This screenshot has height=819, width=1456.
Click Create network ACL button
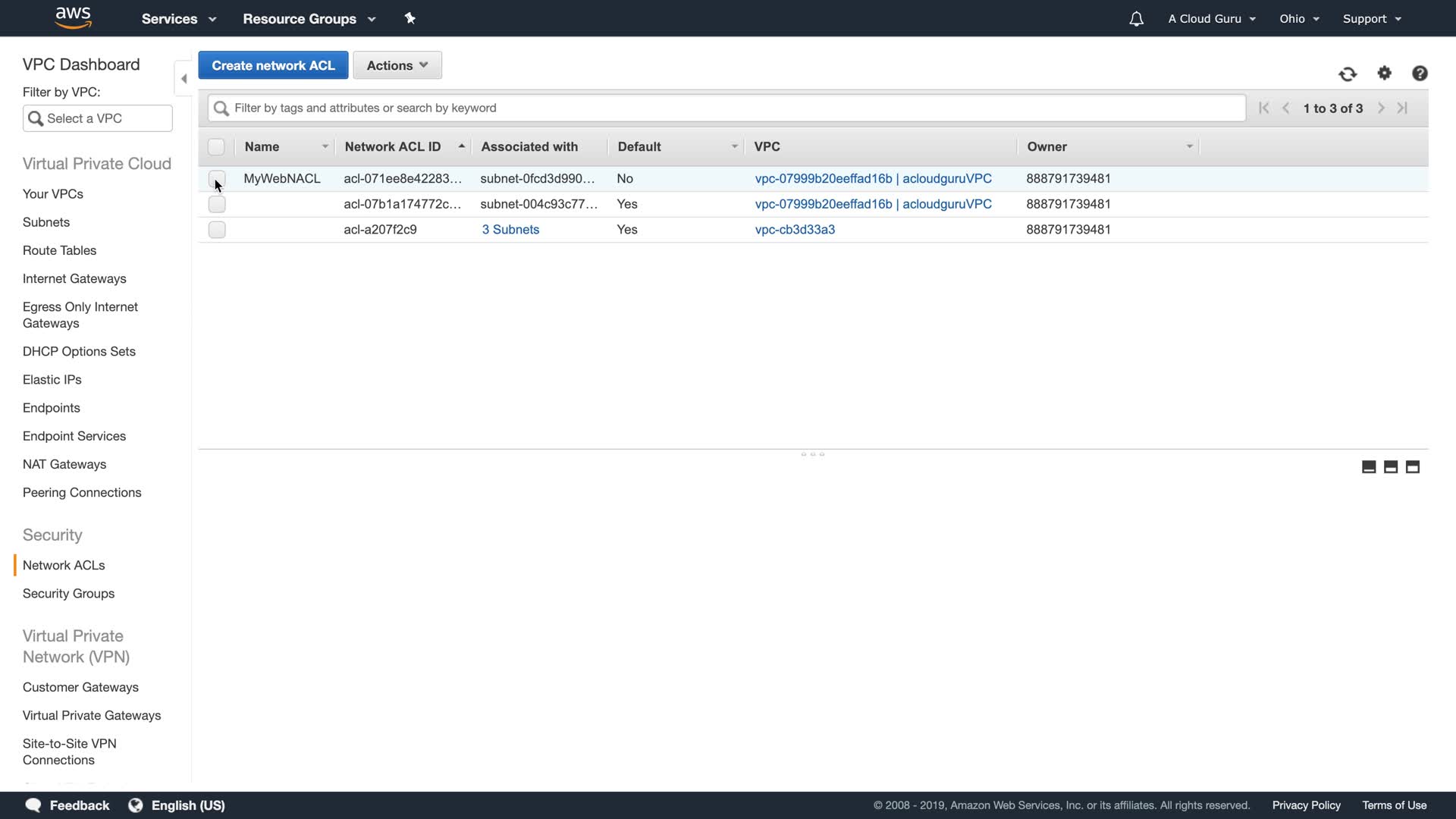point(273,65)
